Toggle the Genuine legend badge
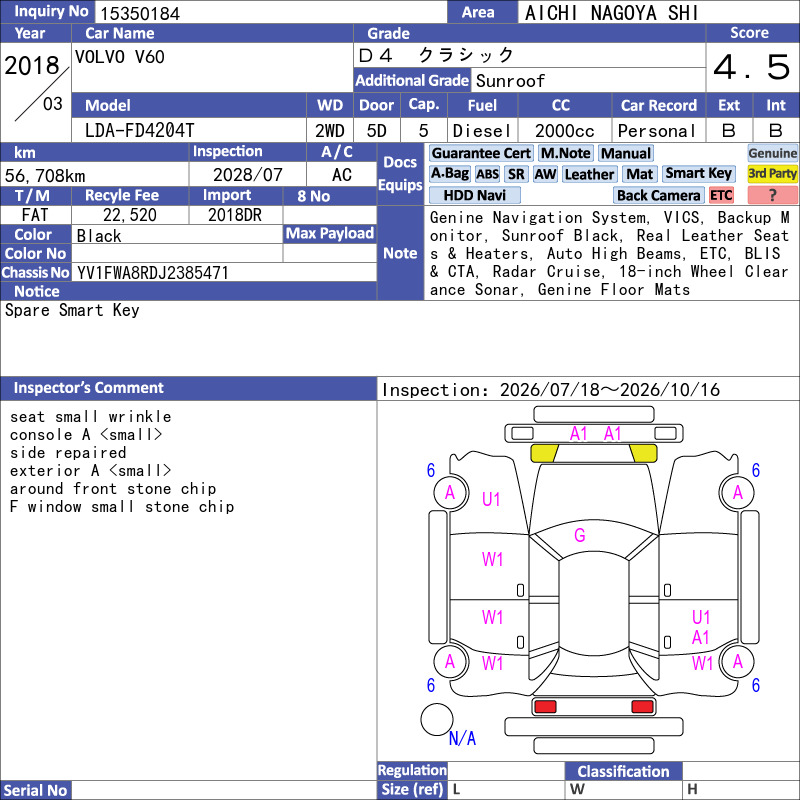The width and height of the screenshot is (800, 800). [772, 153]
